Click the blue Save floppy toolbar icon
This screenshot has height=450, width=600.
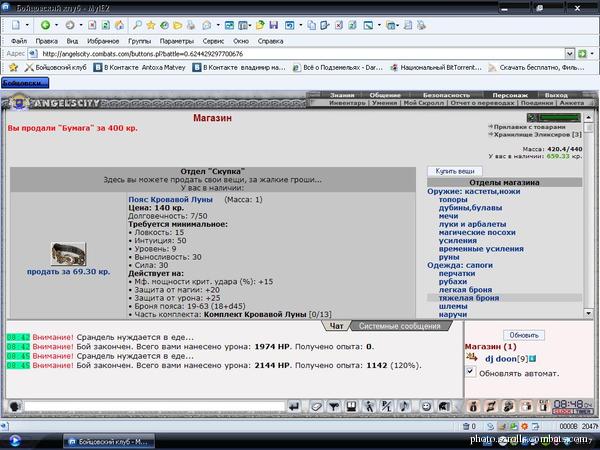coord(274,25)
